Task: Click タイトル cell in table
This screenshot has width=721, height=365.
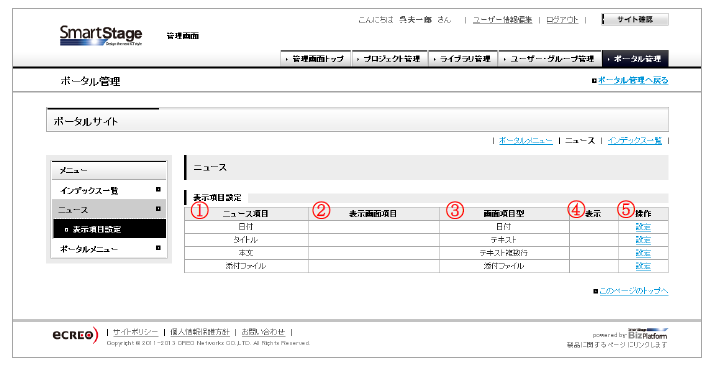Action: 246,240
